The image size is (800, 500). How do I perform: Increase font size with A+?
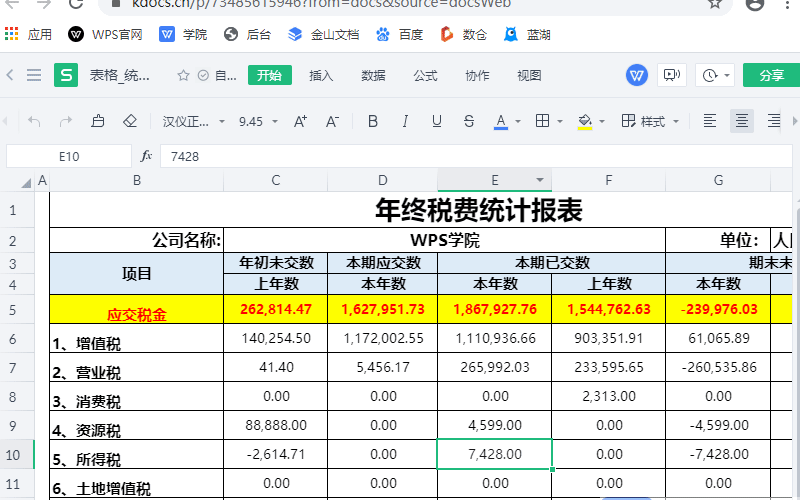[300, 121]
